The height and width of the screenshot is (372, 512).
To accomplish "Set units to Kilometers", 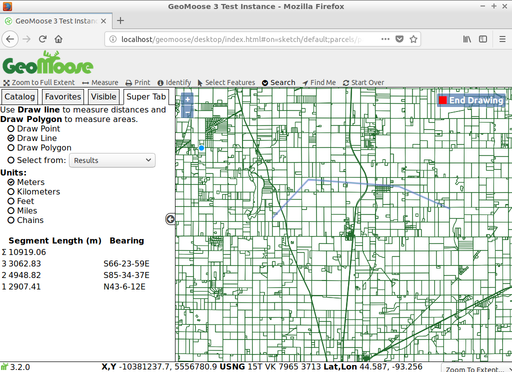I will tap(11, 192).
